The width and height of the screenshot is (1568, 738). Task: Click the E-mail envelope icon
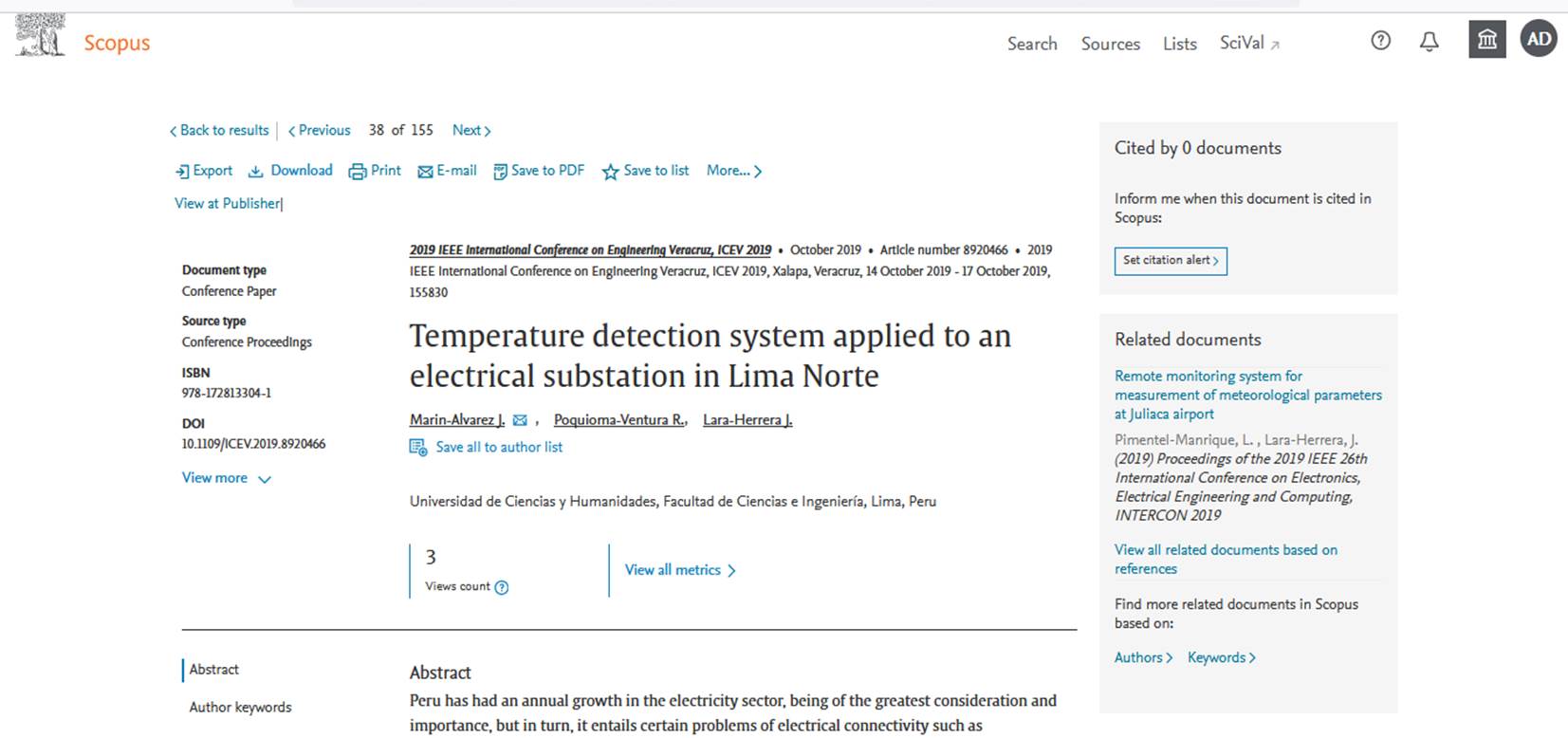click(425, 172)
